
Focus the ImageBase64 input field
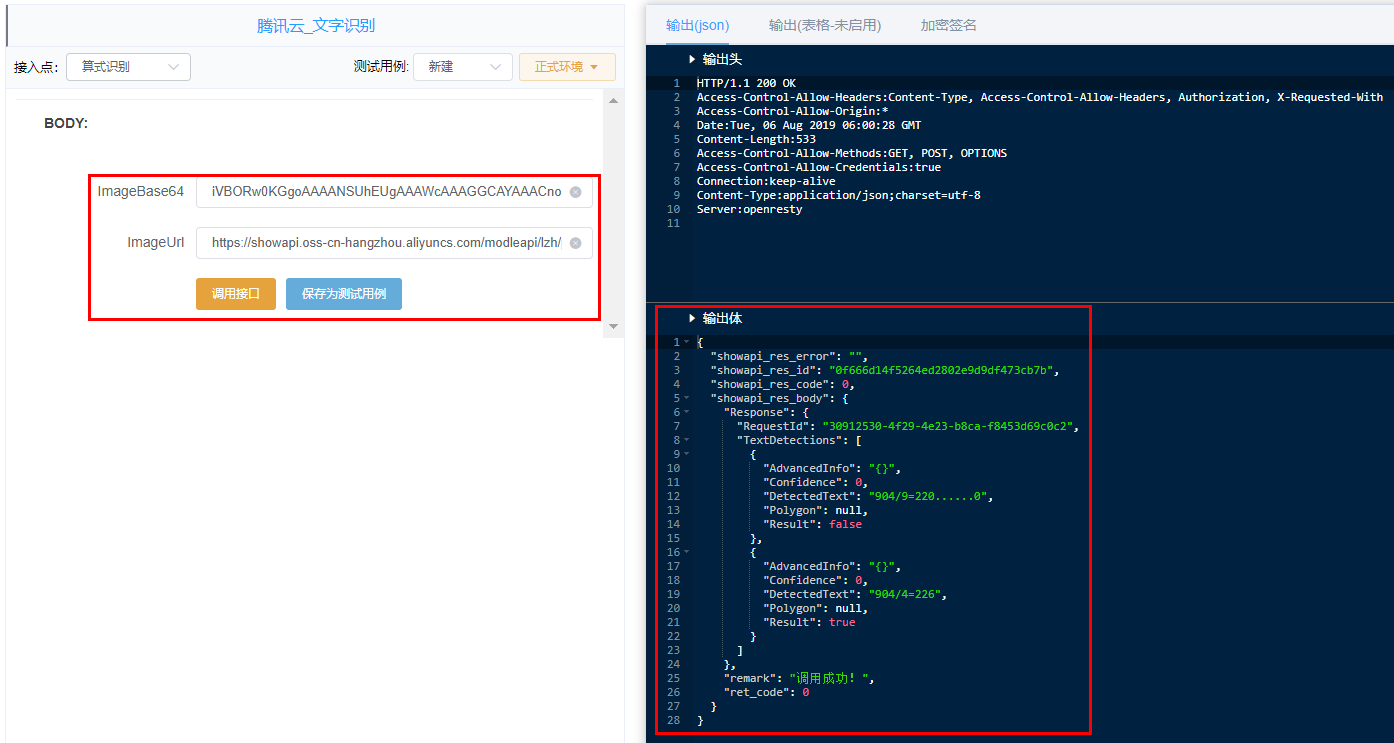coord(394,192)
